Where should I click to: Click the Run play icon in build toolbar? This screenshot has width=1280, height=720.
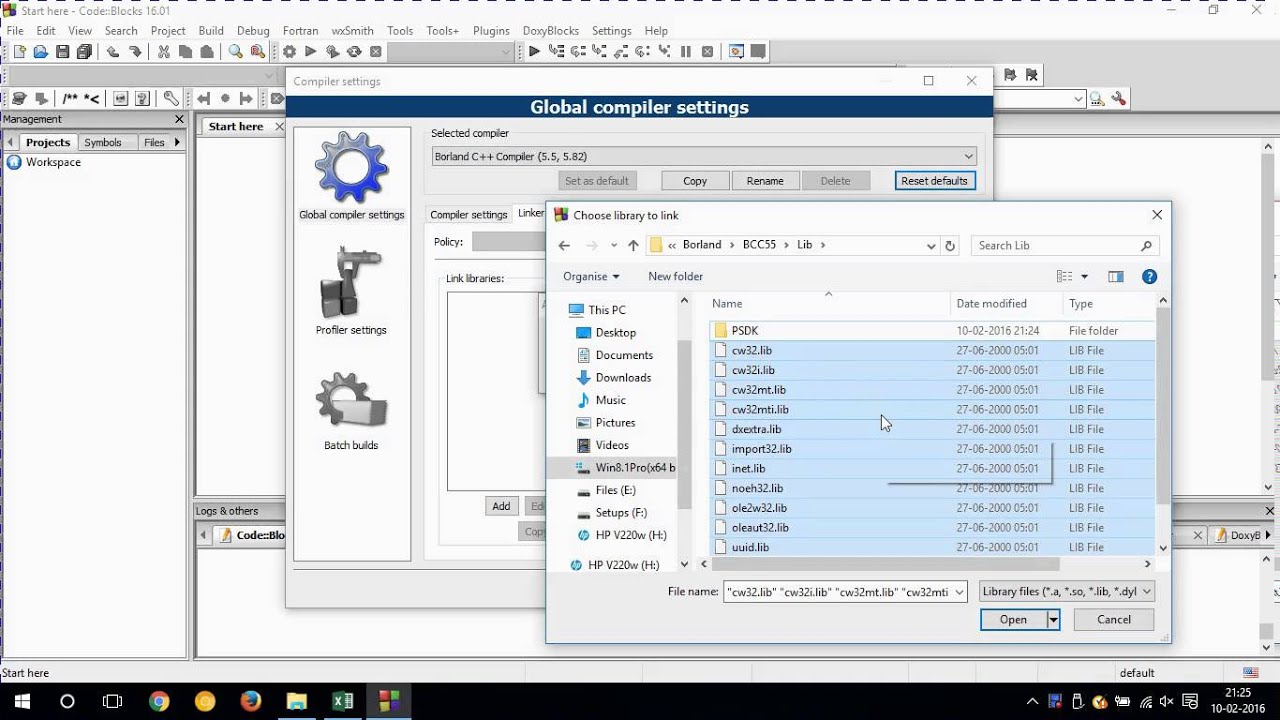point(311,52)
